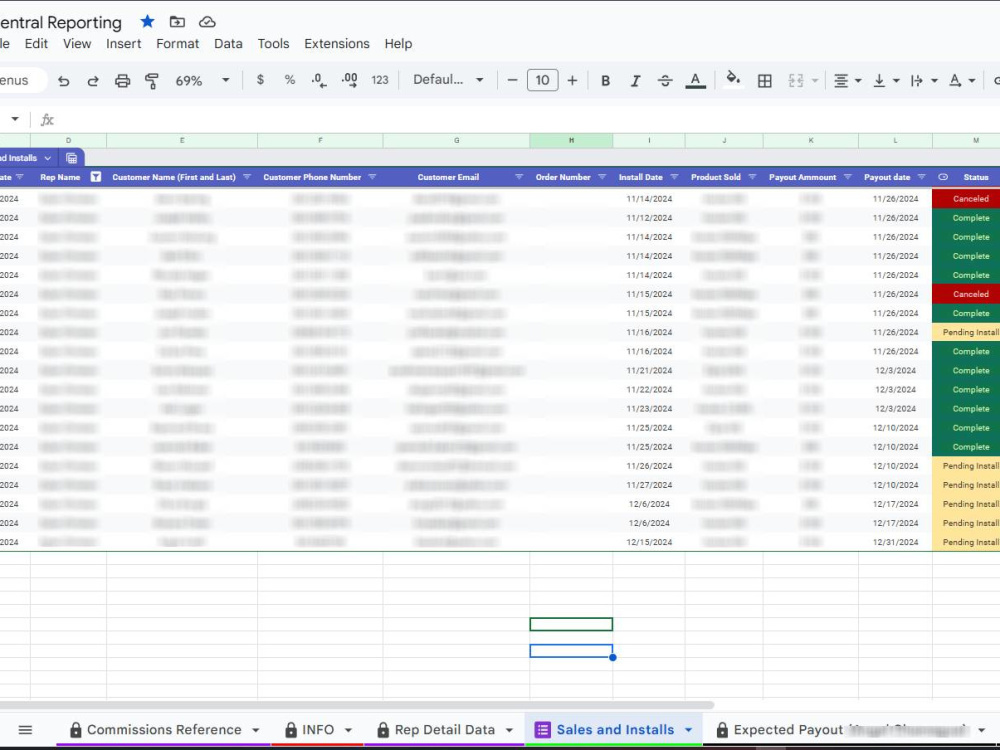Open text color picker
The image size is (1000, 750).
coord(695,80)
